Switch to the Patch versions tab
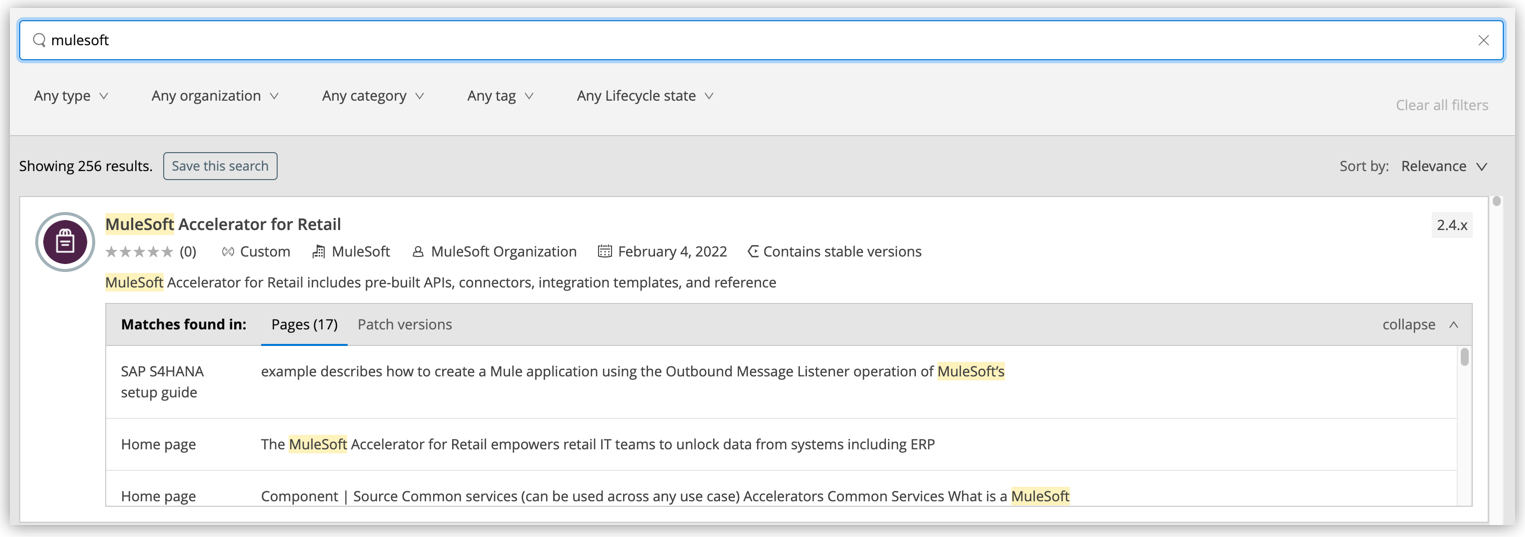This screenshot has height=537, width=1525. tap(405, 324)
